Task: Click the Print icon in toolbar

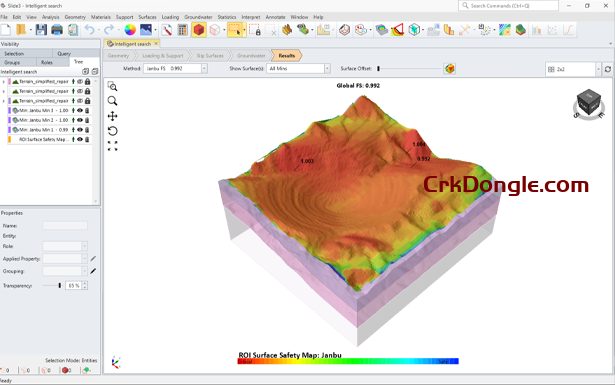Action: point(57,30)
